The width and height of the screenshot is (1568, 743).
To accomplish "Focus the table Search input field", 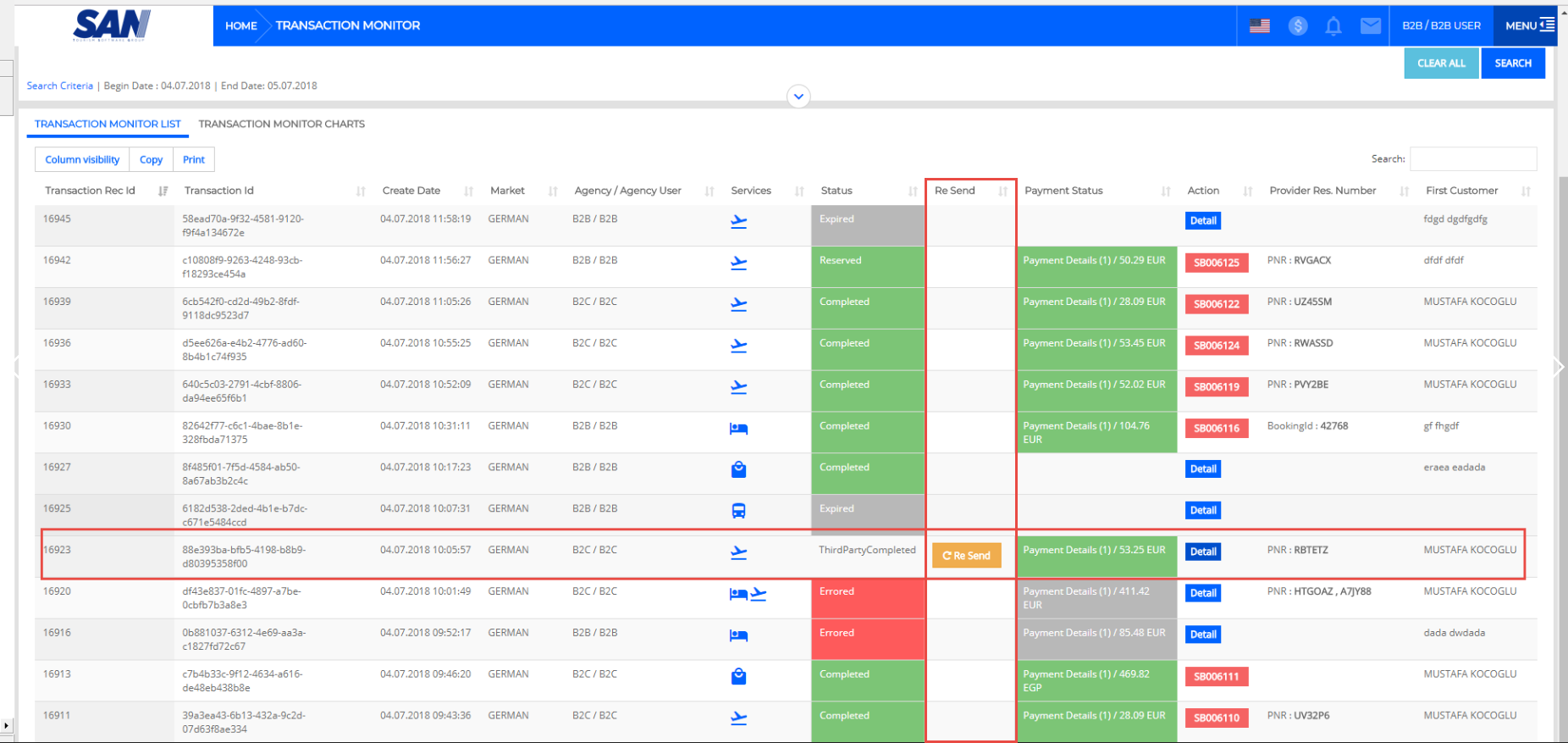I will coord(1472,158).
